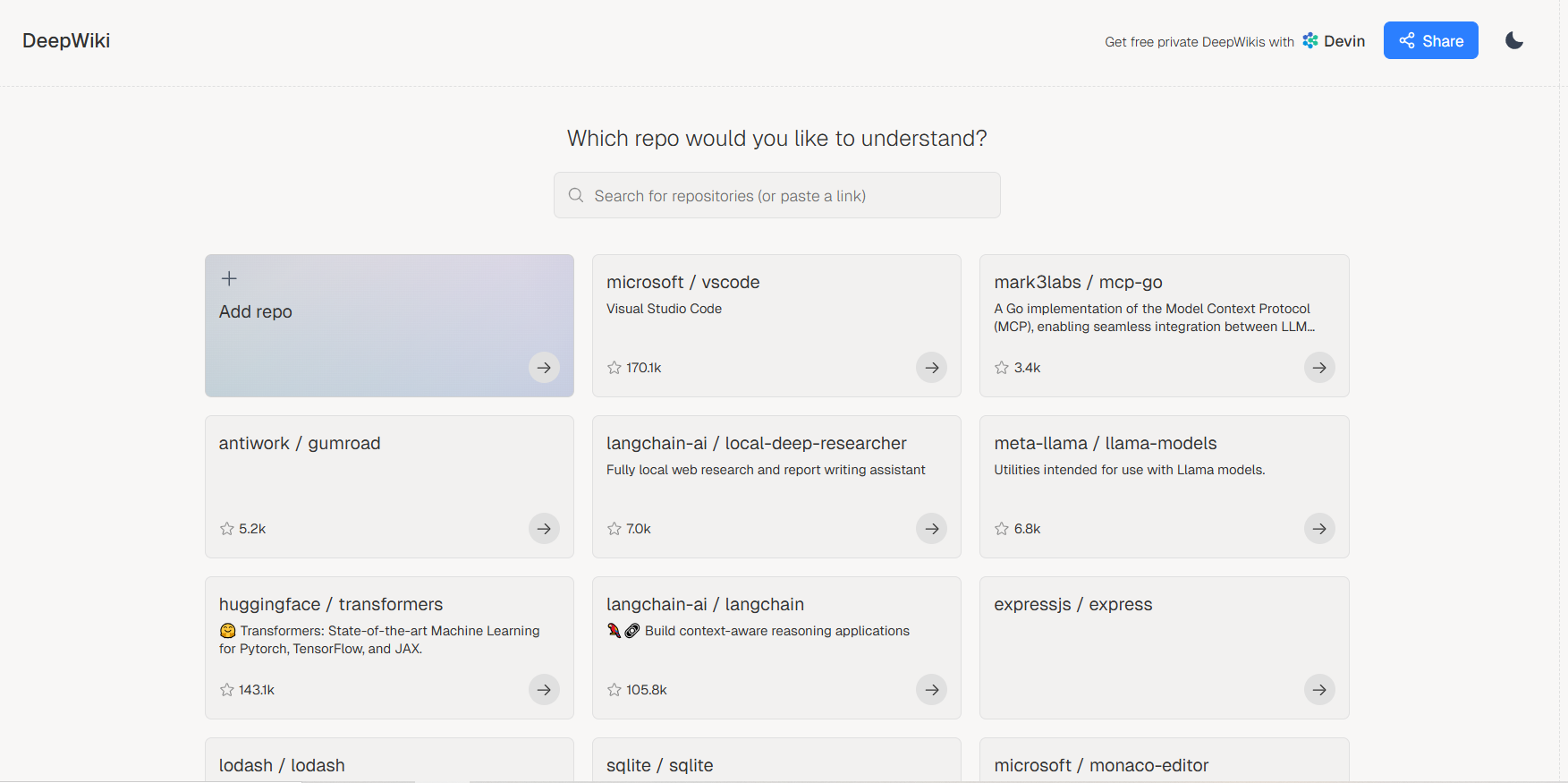Open mark3labs / mcp-go arrow button

click(x=1319, y=368)
